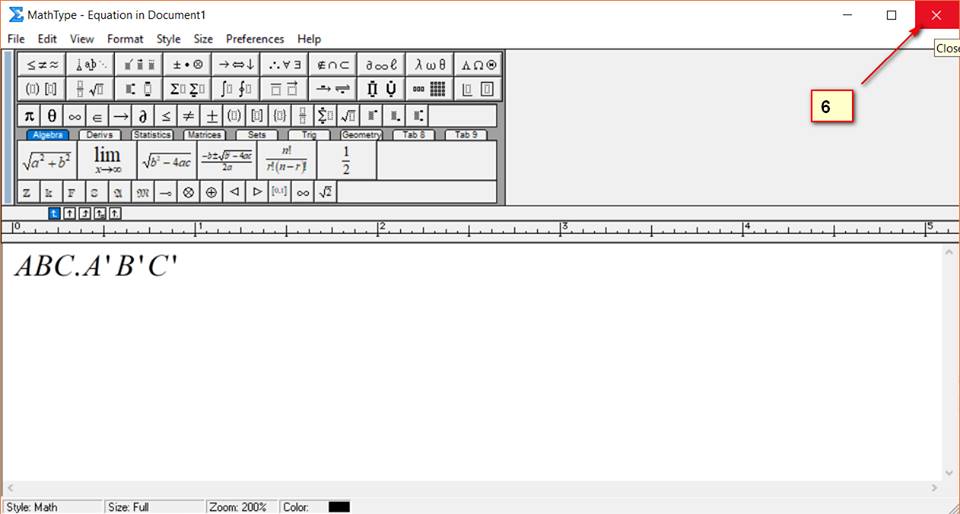960x514 pixels.
Task: Open the Style menu
Action: [168, 39]
